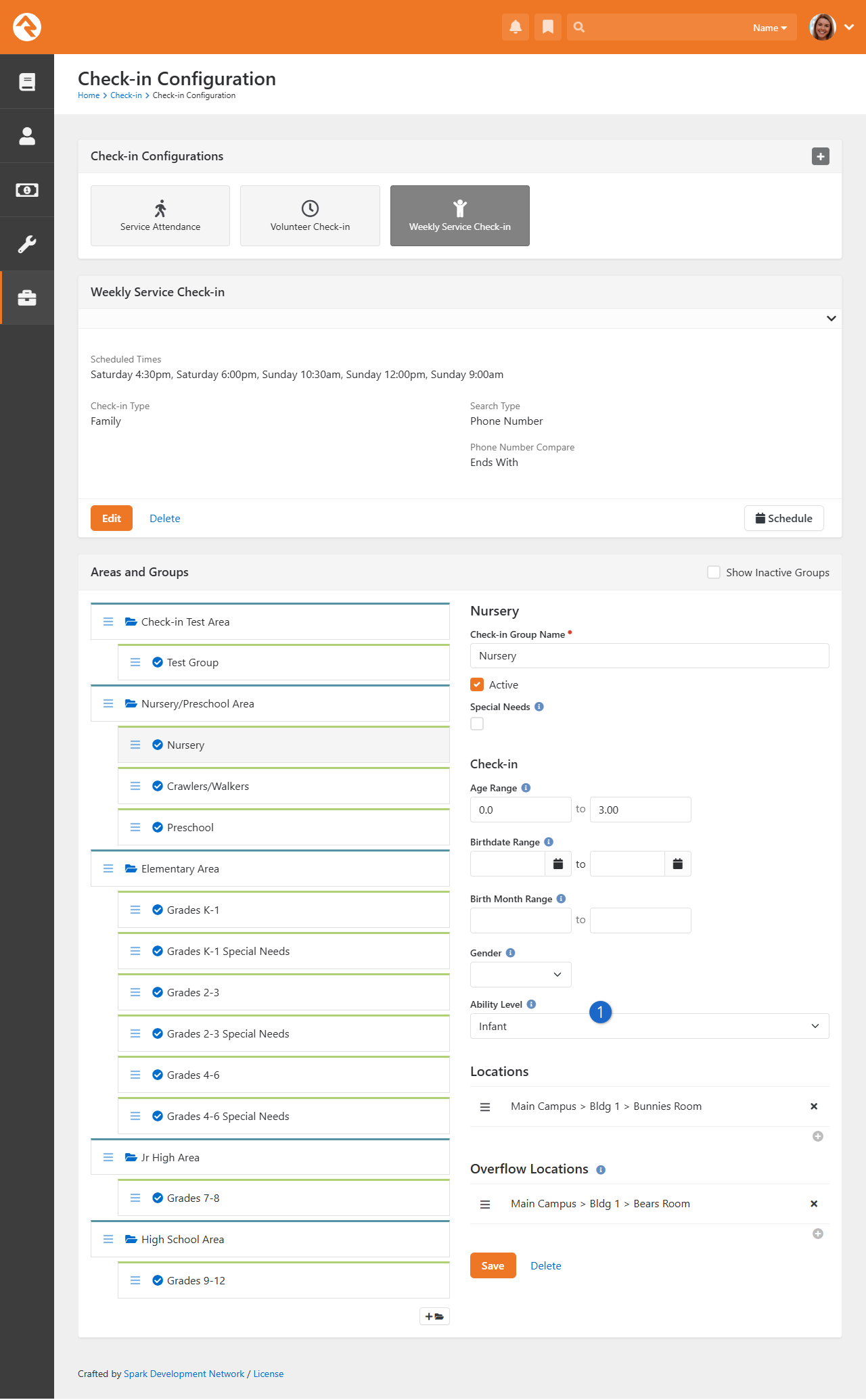This screenshot has width=866, height=1400.
Task: Click the Age Range minimum field
Action: (521, 810)
